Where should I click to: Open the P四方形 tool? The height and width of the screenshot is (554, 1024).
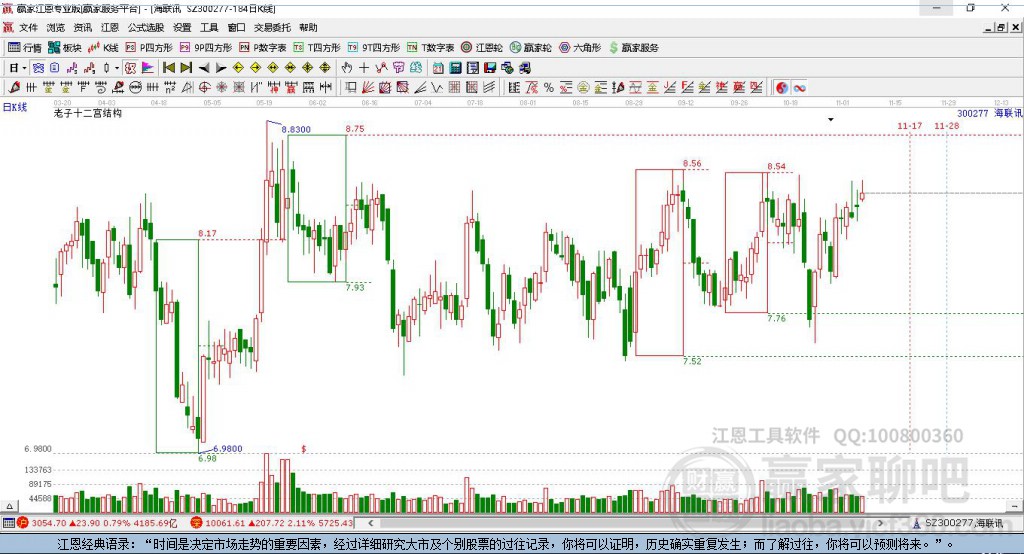tap(149, 48)
